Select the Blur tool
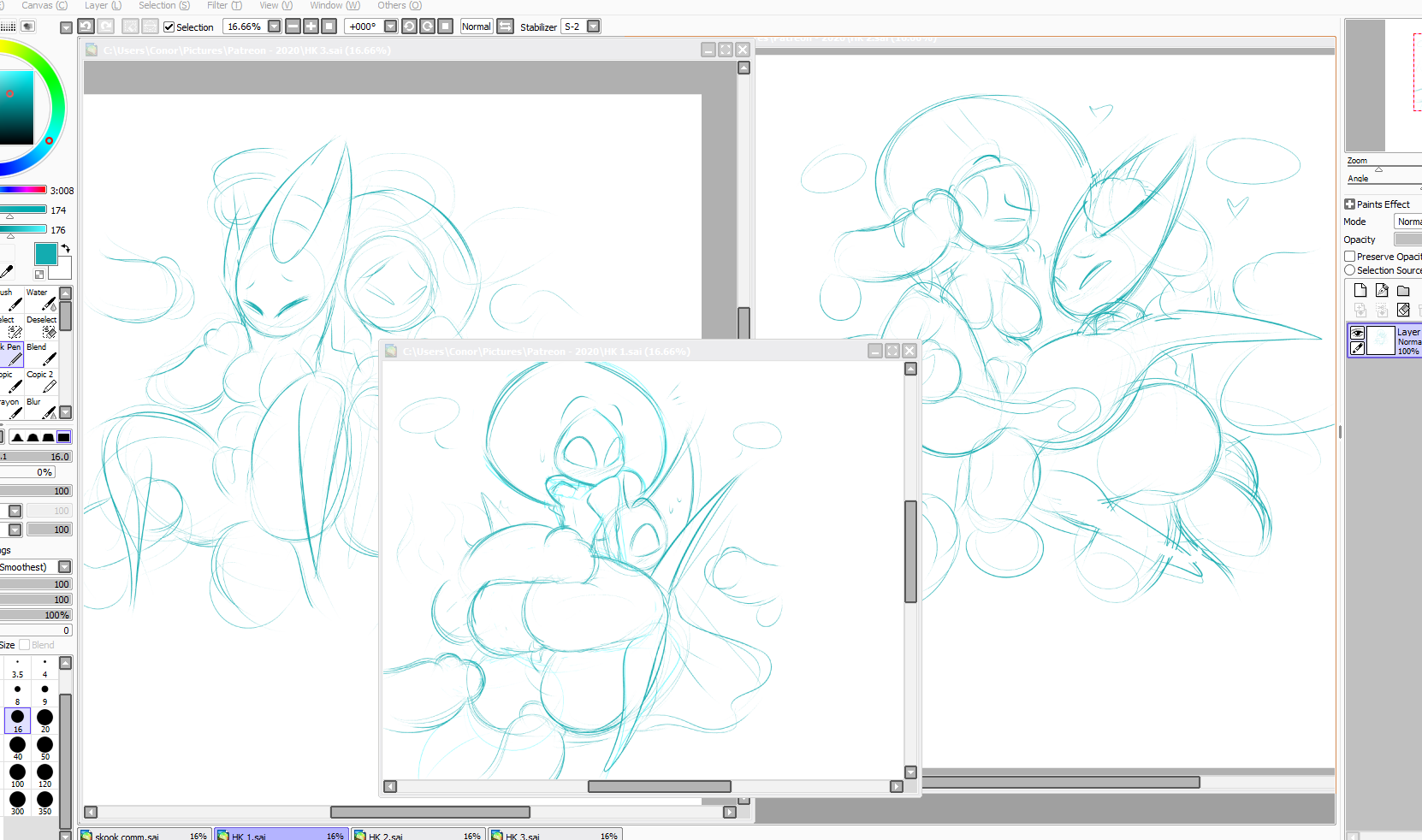This screenshot has width=1422, height=840. click(x=41, y=408)
